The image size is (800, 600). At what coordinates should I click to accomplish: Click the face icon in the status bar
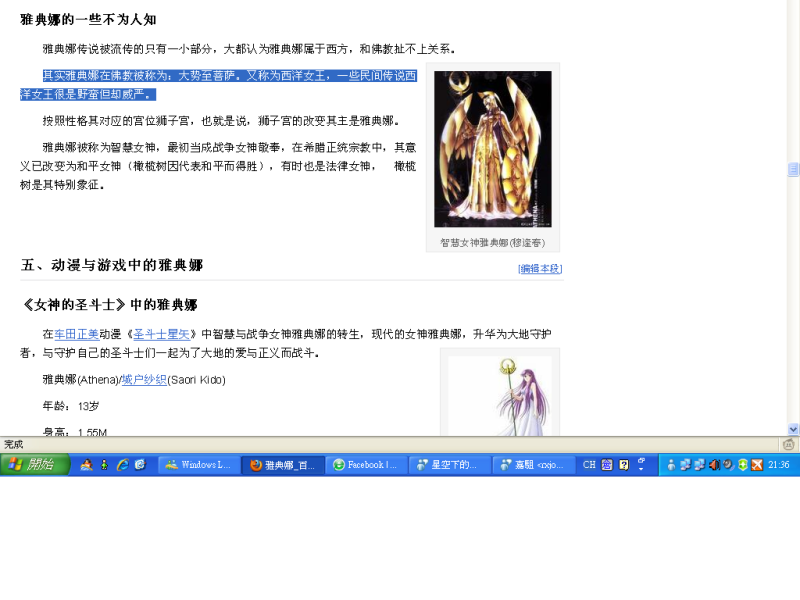788,444
